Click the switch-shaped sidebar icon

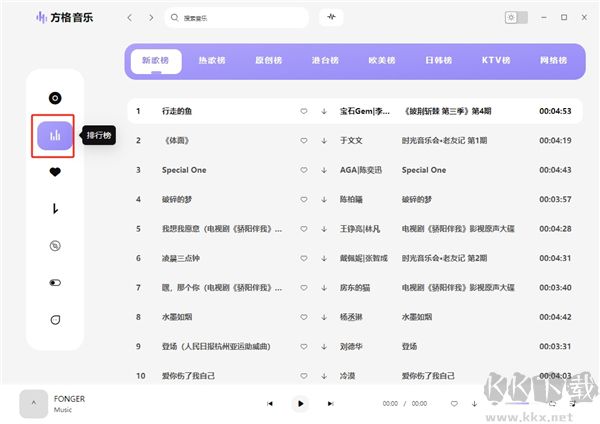coord(55,283)
